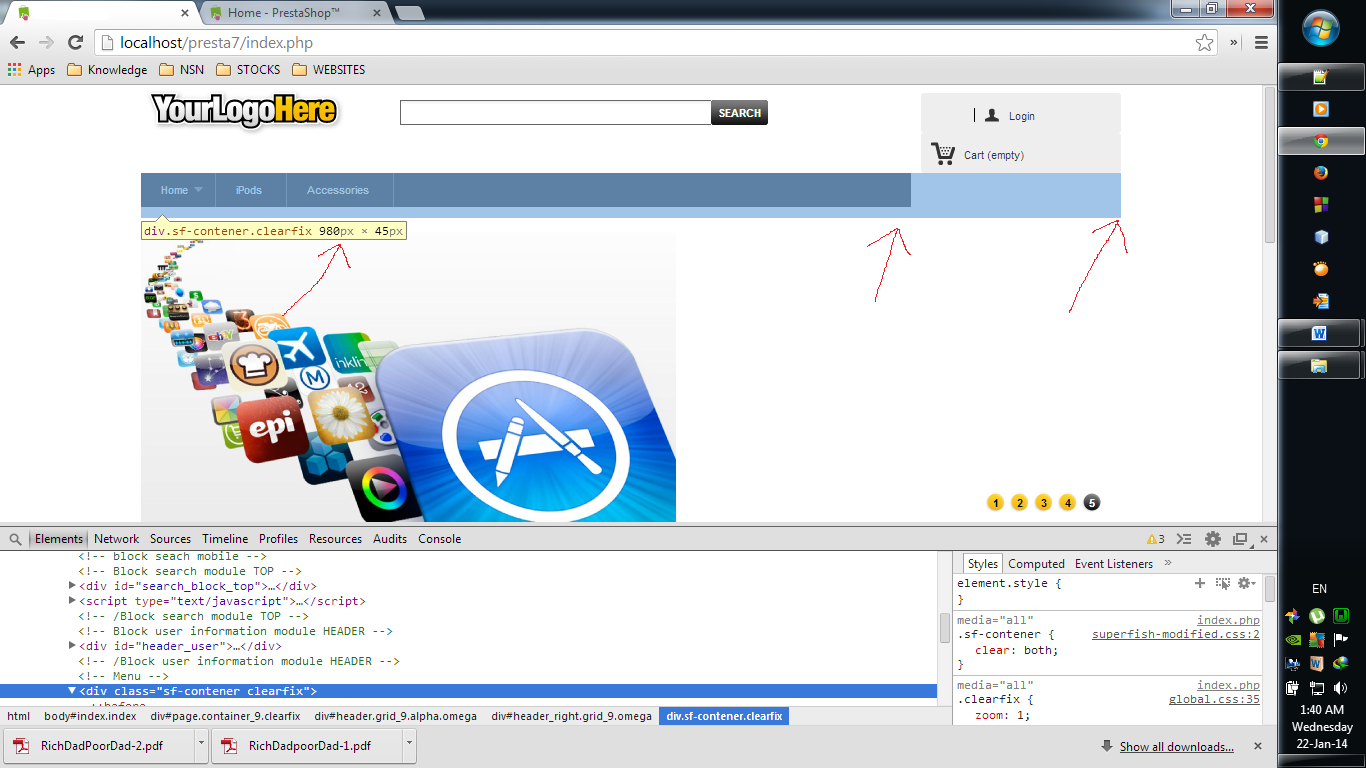1366x768 pixels.
Task: Open the iPods menu item
Action: [x=249, y=190]
